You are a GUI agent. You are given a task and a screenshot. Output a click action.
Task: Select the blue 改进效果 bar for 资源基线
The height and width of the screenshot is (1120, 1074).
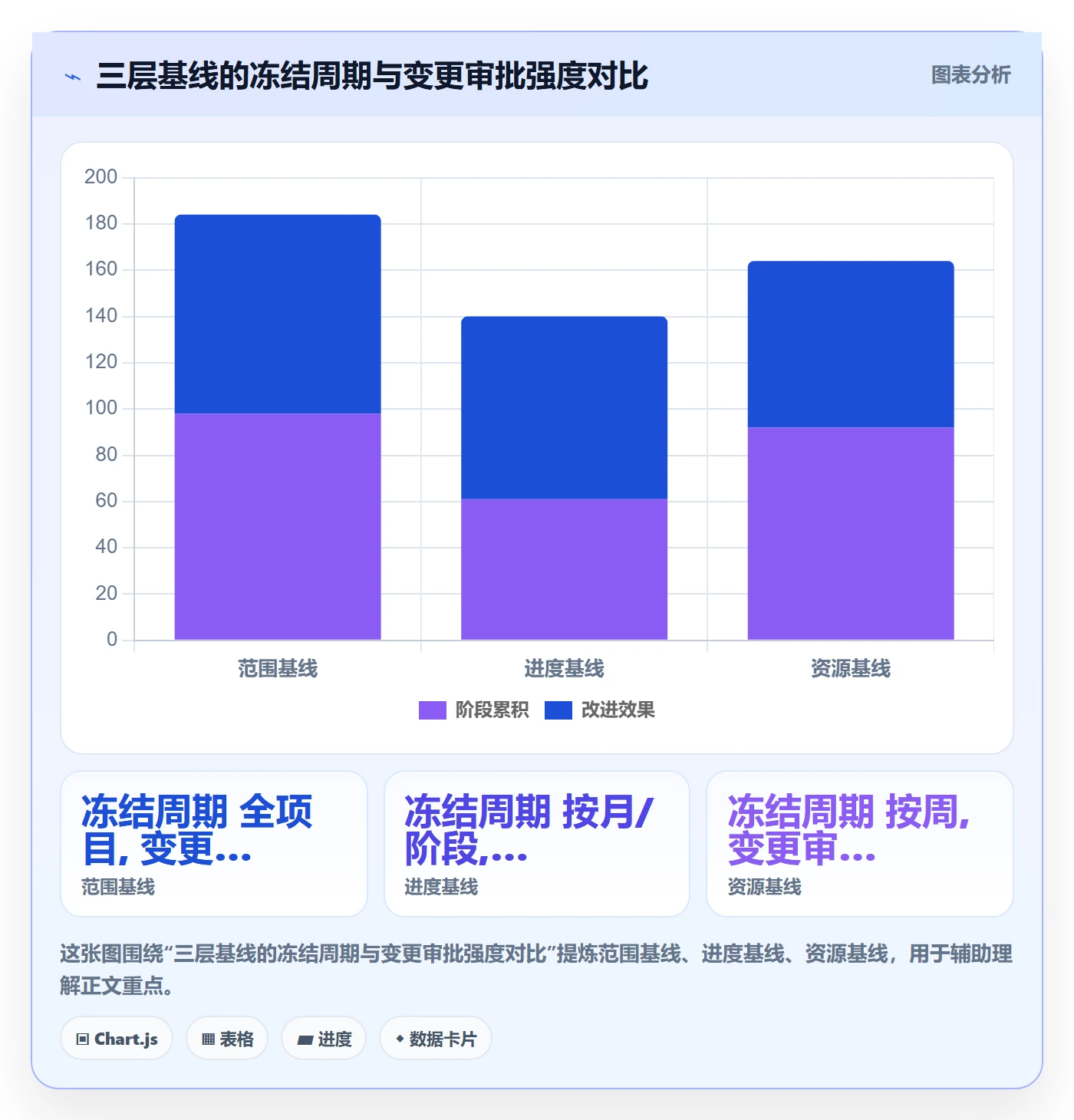(851, 344)
